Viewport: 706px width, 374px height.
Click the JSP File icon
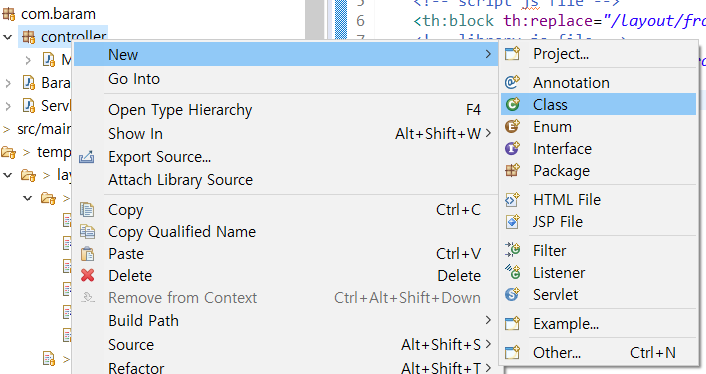(512, 221)
